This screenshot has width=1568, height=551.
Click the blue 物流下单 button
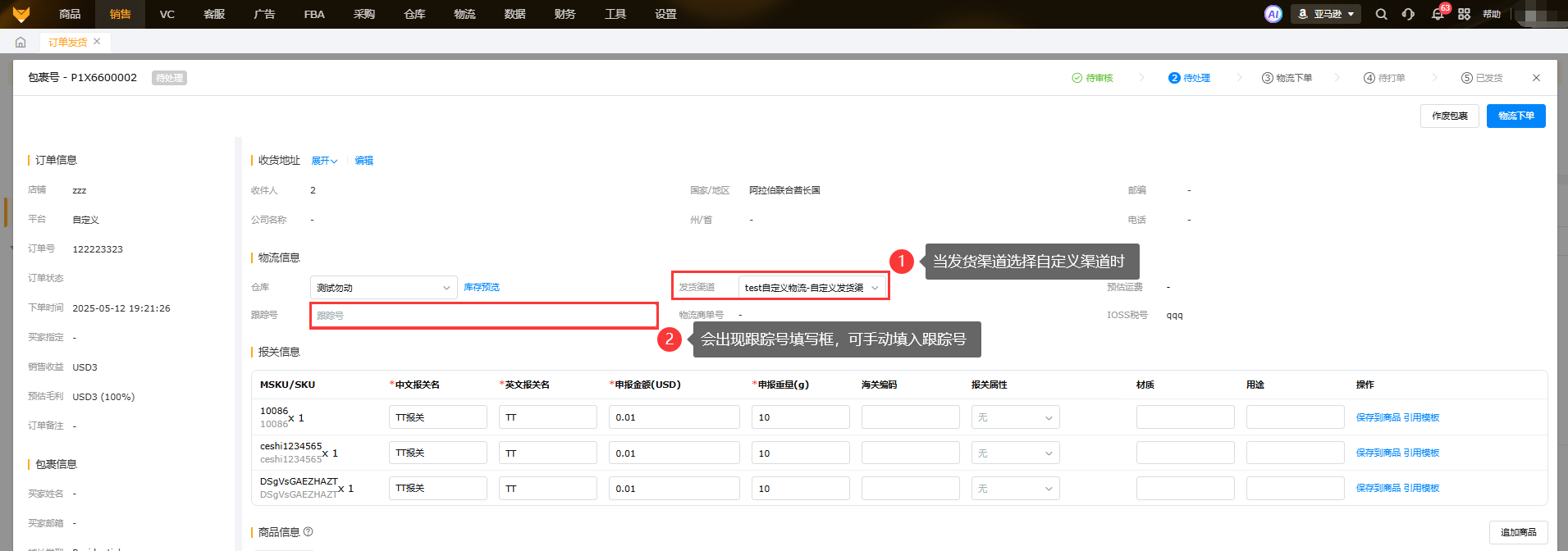tap(1516, 116)
